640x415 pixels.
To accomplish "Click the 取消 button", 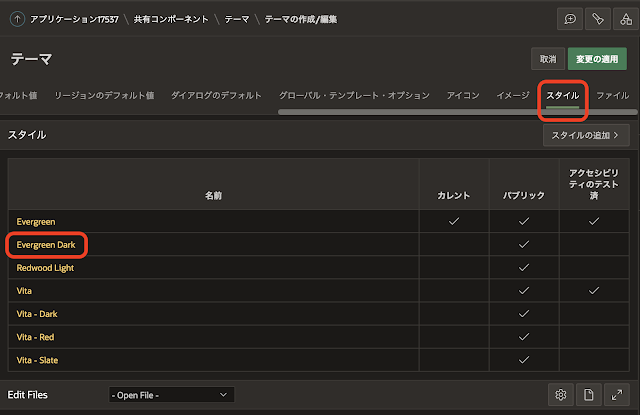I will pyautogui.click(x=548, y=59).
